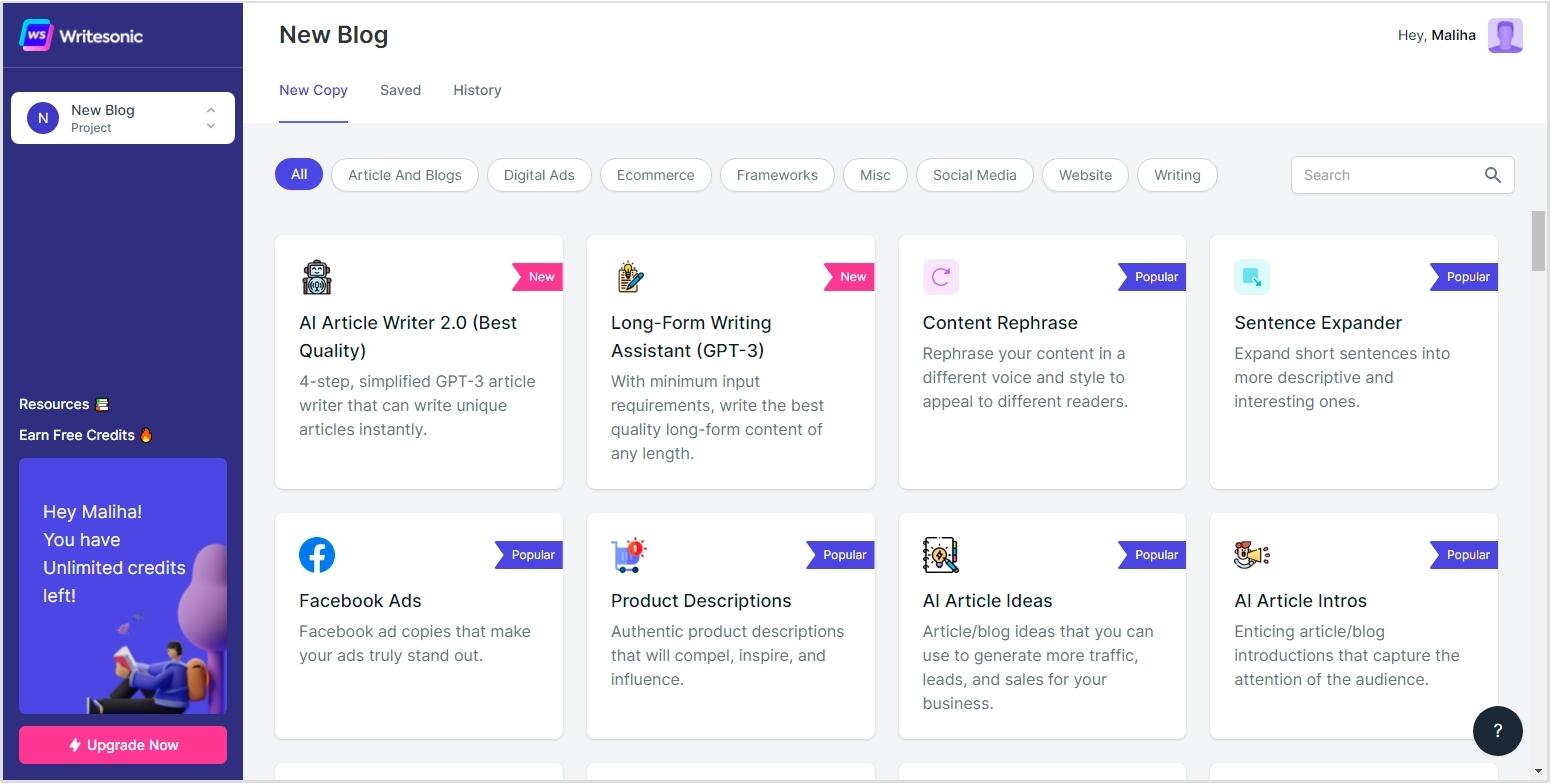Click the Facebook logo icon

coord(317,555)
